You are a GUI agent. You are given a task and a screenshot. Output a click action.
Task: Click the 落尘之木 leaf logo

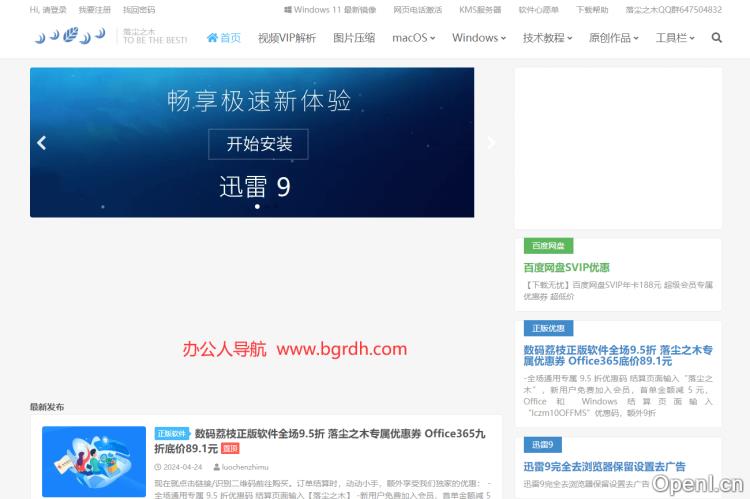click(x=69, y=38)
